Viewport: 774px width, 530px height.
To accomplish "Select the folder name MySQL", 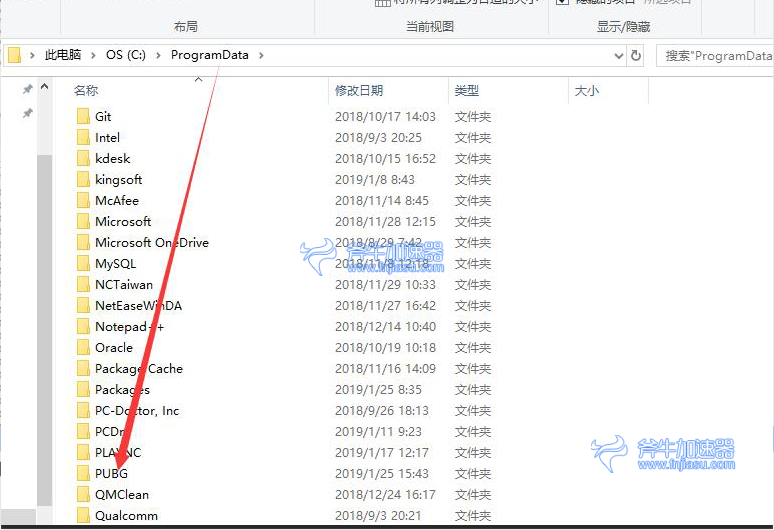I will (116, 264).
